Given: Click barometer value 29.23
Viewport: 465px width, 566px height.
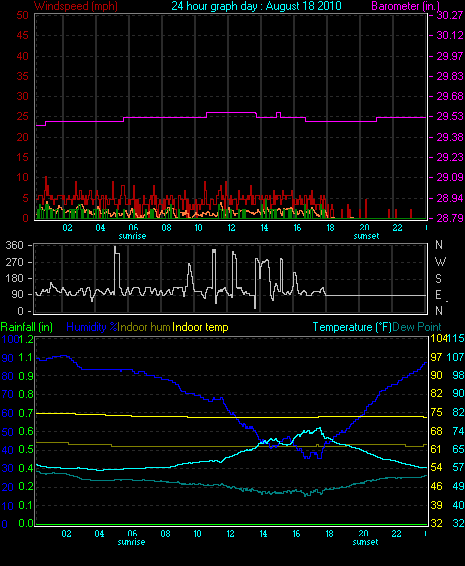Looking at the screenshot, I should click(x=450, y=157).
